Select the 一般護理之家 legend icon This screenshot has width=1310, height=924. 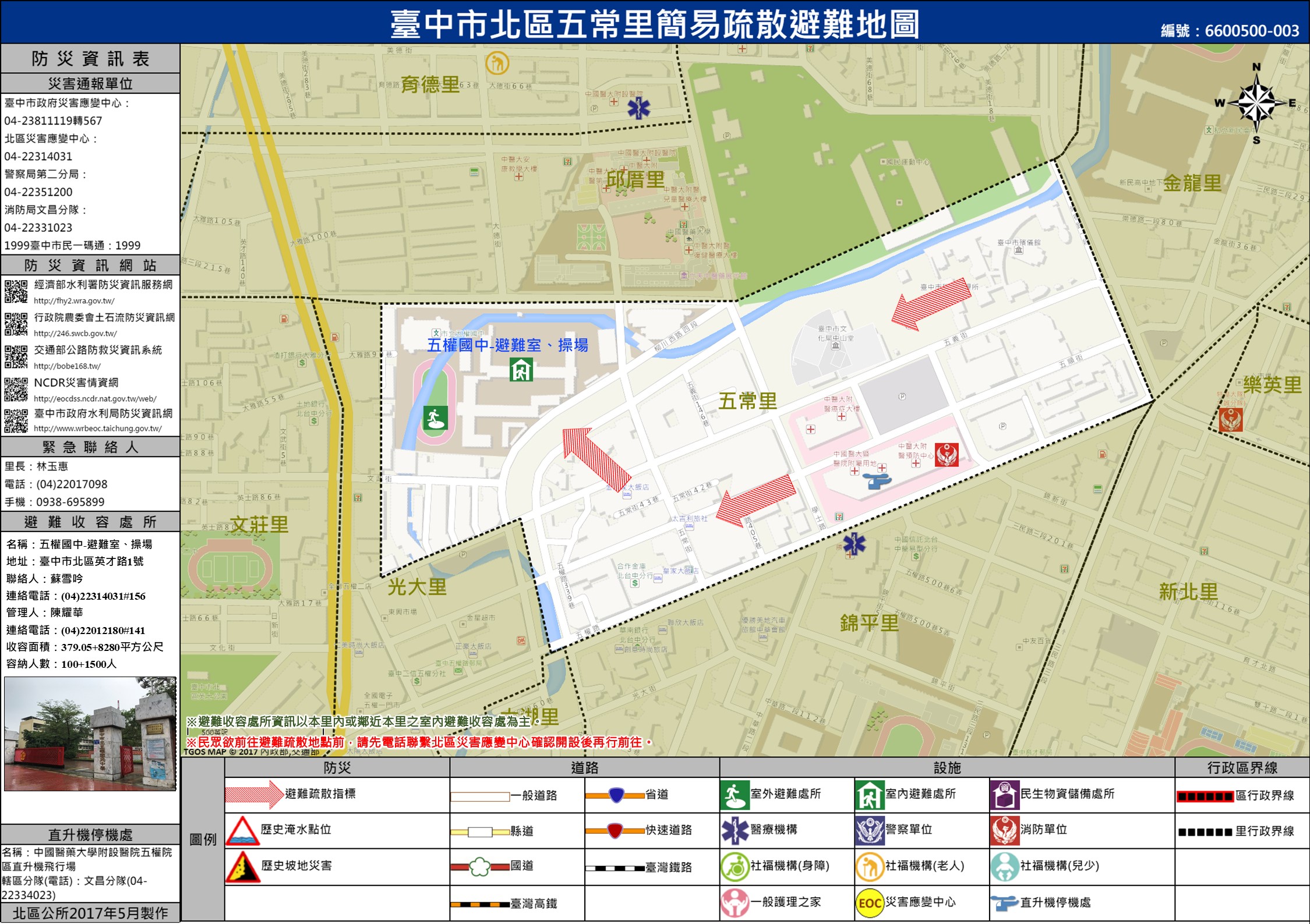735,903
